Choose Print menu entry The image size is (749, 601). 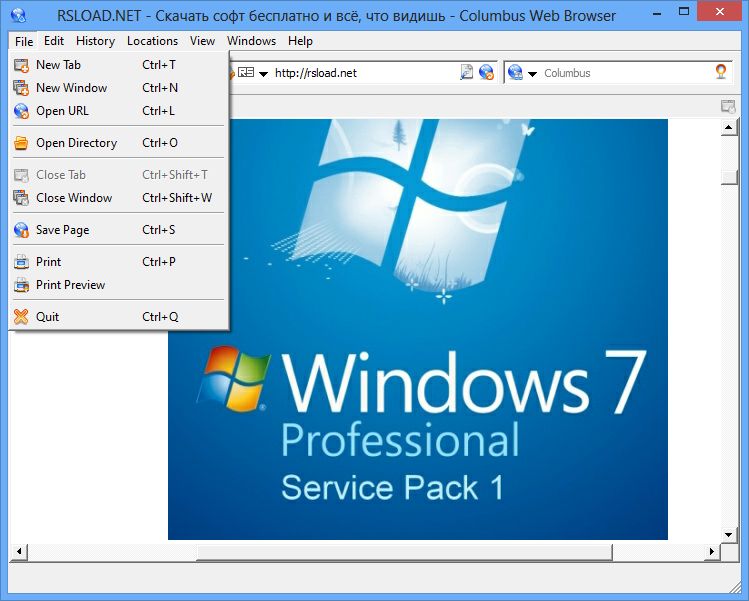[x=118, y=261]
